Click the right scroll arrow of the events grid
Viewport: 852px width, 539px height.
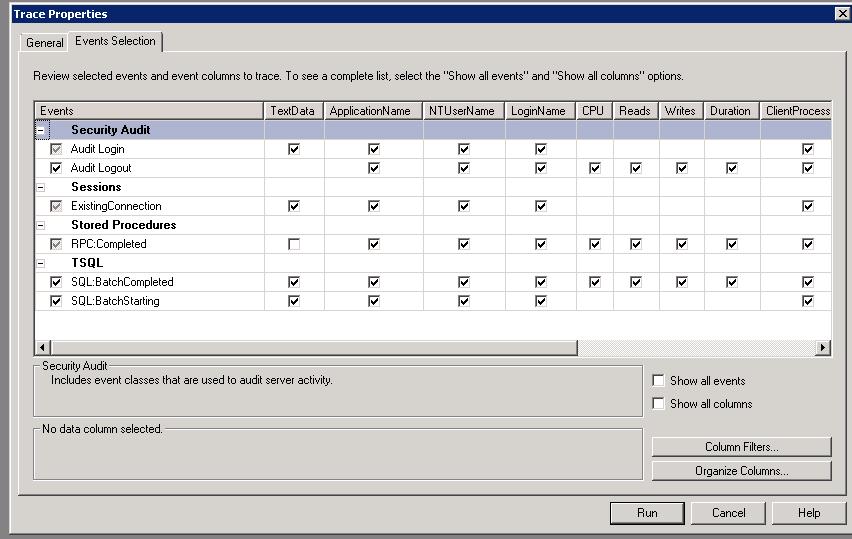[x=823, y=347]
